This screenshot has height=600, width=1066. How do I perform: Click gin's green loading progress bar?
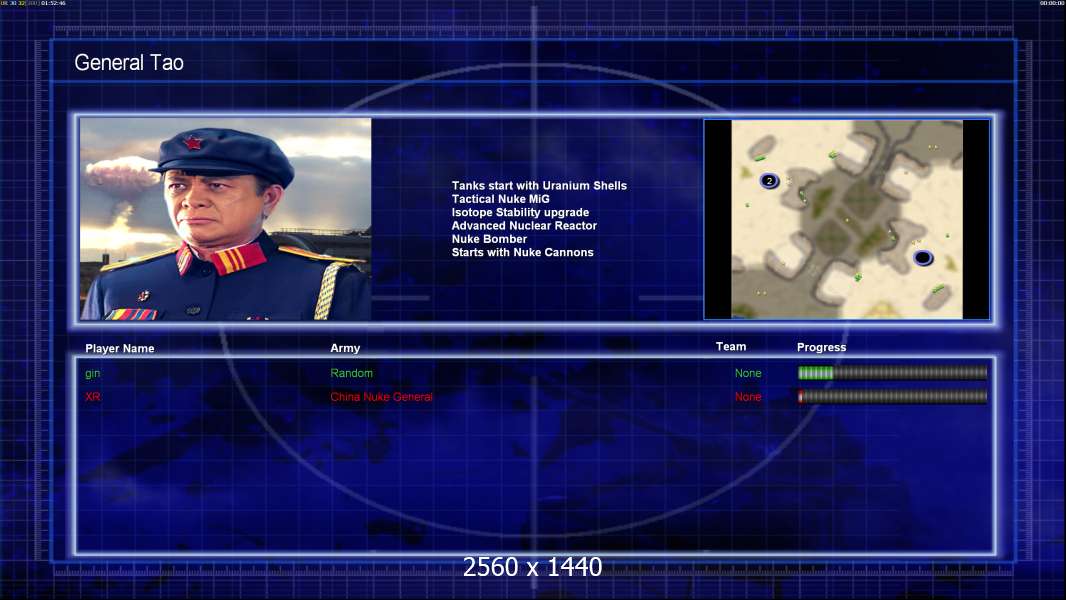click(x=892, y=372)
